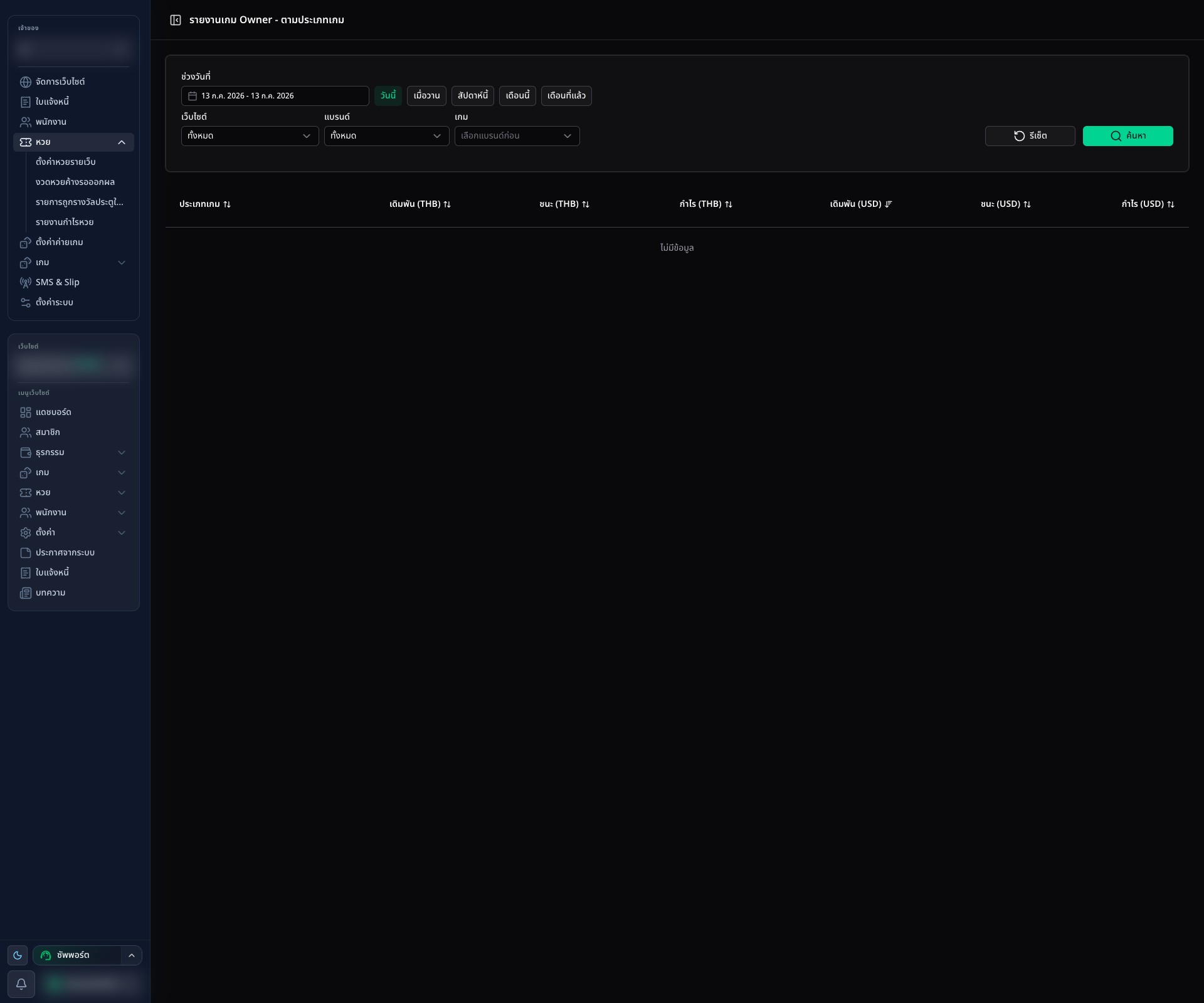
Task: Click the ตั้งค่าค่ายเกม puzzle icon
Action: click(26, 243)
